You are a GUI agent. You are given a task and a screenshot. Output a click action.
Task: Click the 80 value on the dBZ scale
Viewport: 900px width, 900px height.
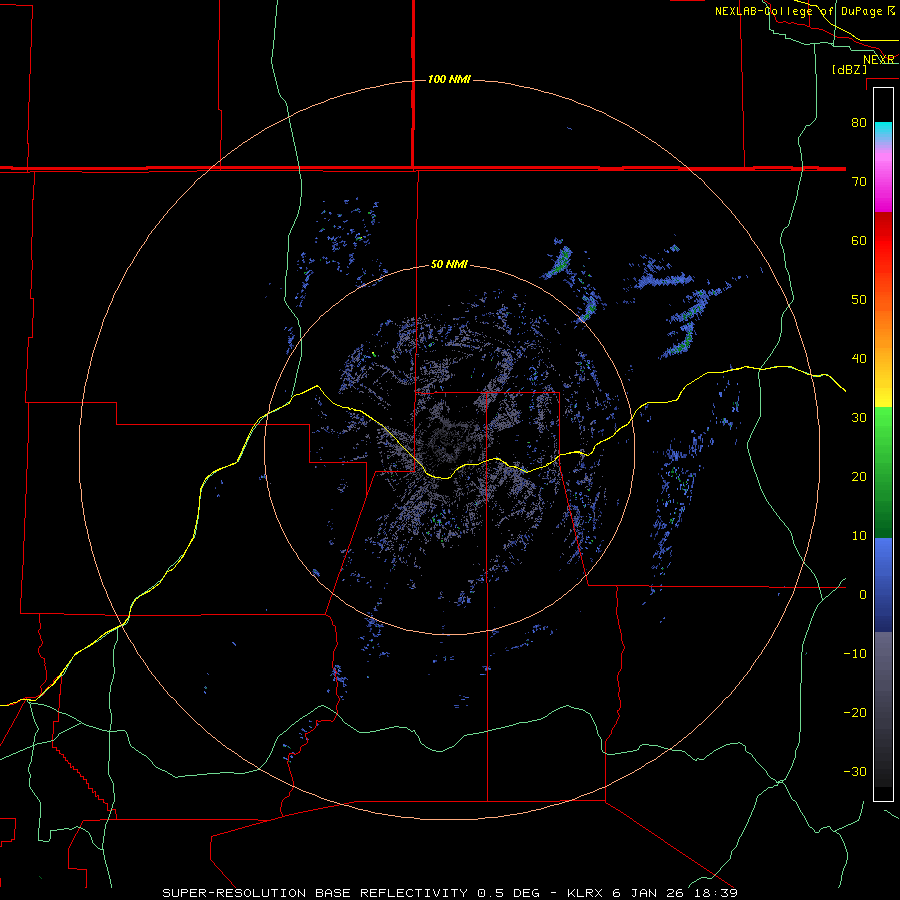(859, 122)
